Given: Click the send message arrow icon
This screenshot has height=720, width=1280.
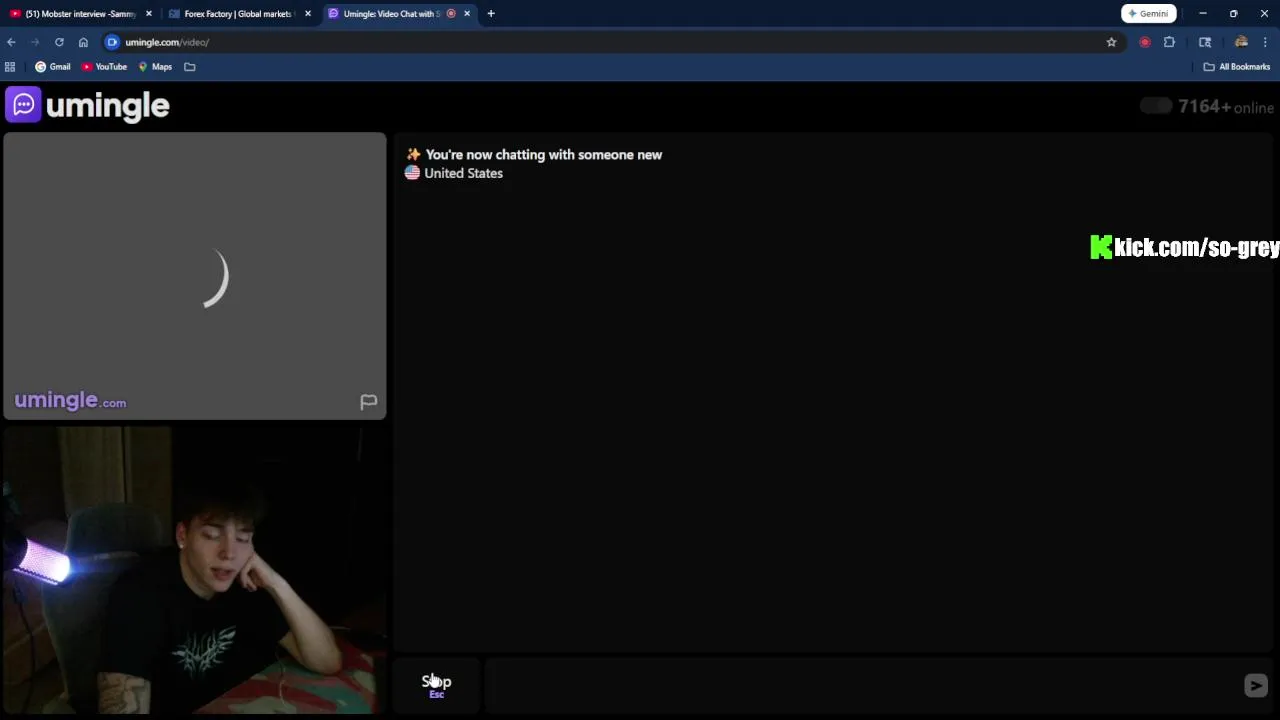Looking at the screenshot, I should 1256,685.
